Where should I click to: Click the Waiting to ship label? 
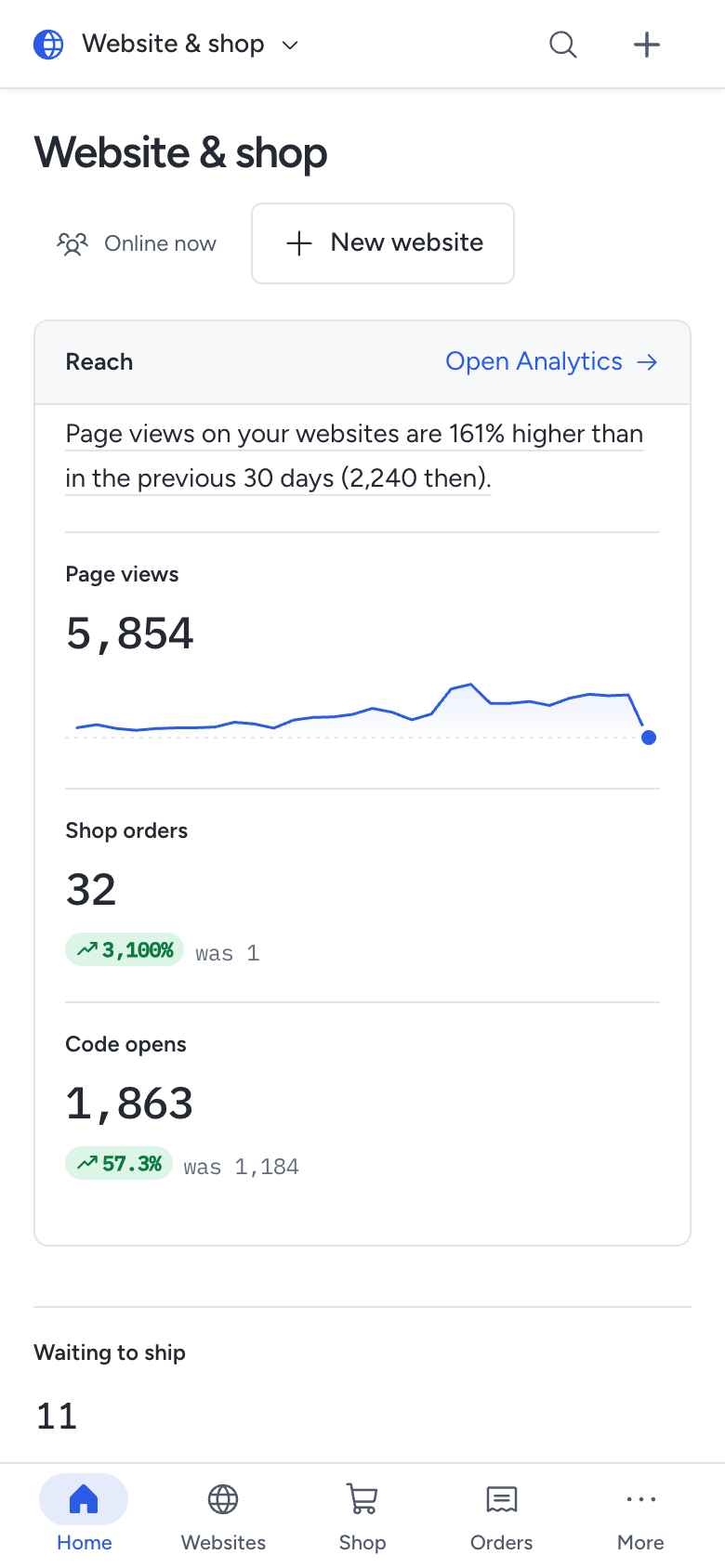tap(110, 1352)
